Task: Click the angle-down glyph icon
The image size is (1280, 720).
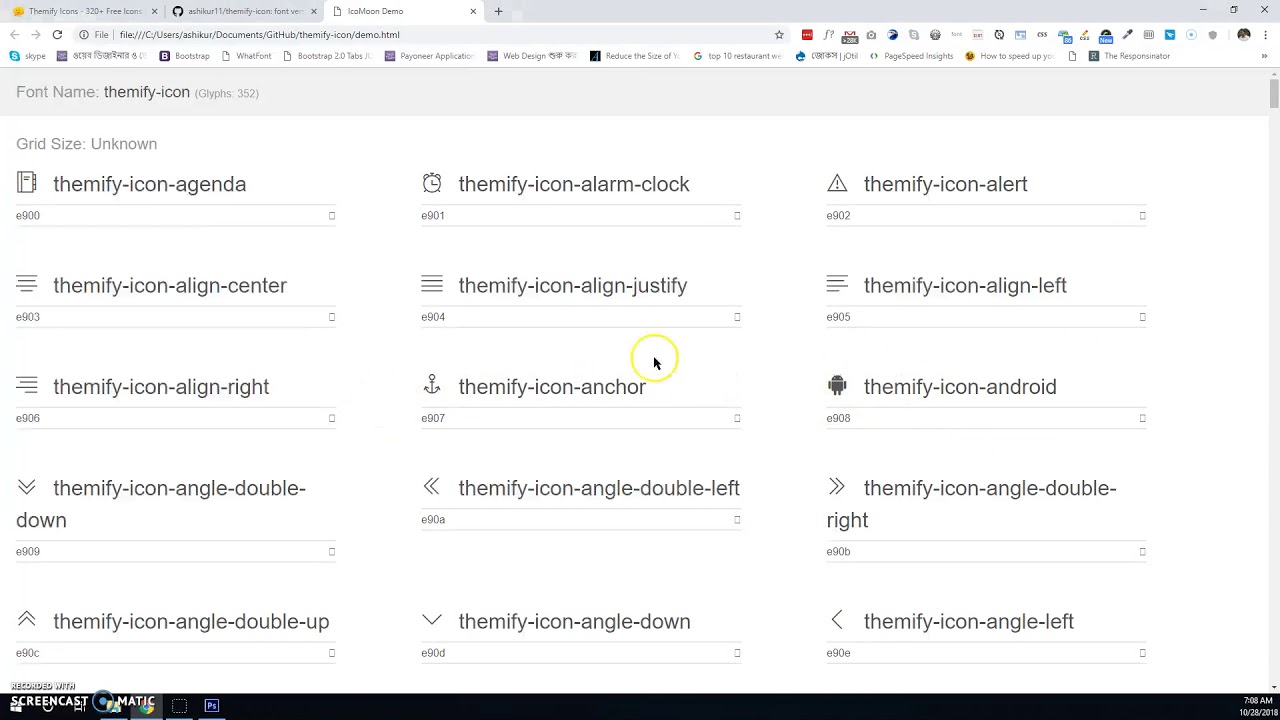Action: [432, 620]
